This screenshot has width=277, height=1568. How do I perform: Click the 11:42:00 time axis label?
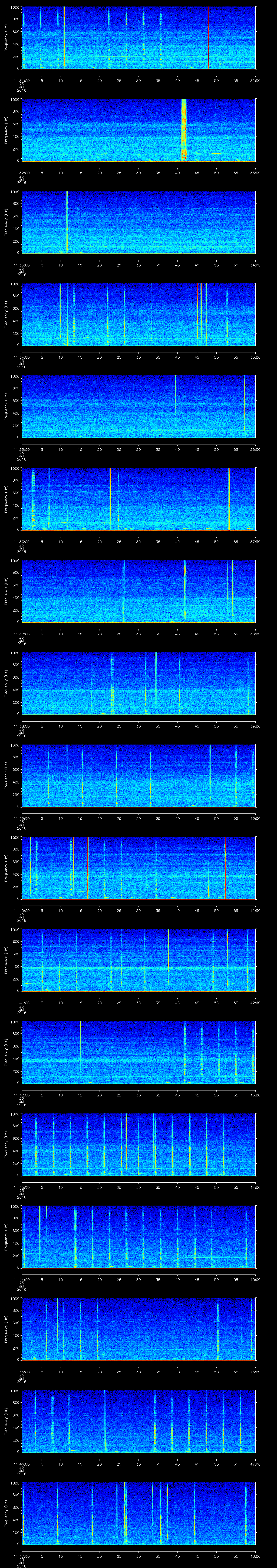pyautogui.click(x=22, y=1095)
